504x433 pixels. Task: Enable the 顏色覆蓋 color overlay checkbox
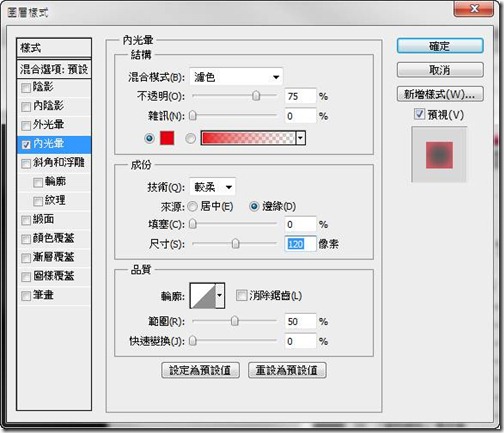(26, 239)
